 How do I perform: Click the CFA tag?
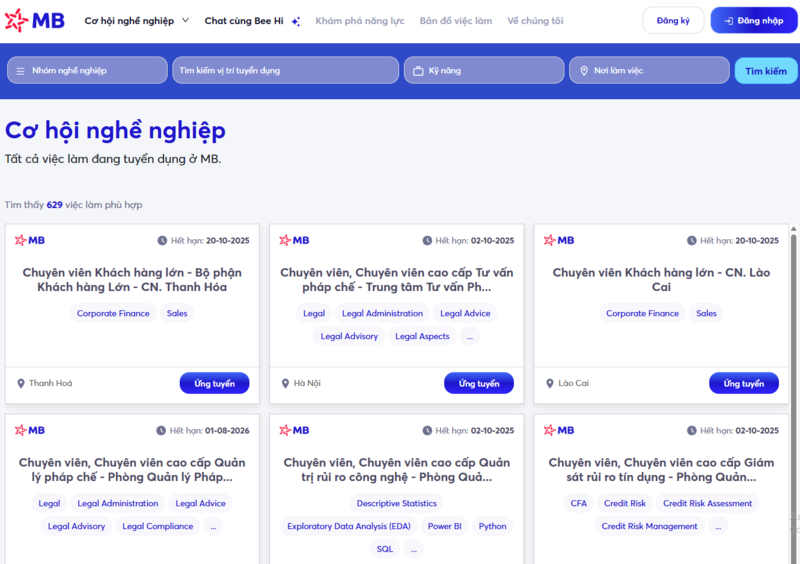pos(579,503)
